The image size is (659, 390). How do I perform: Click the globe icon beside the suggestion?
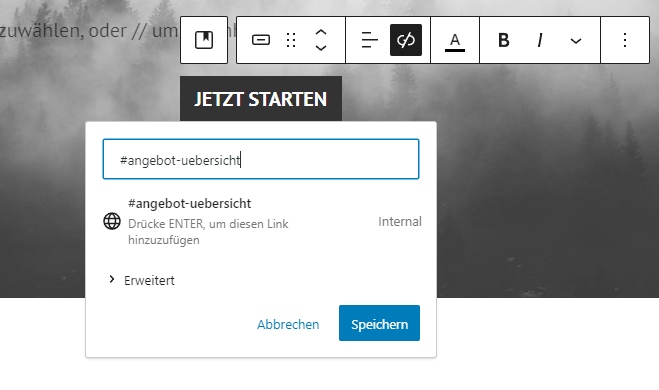coord(112,221)
